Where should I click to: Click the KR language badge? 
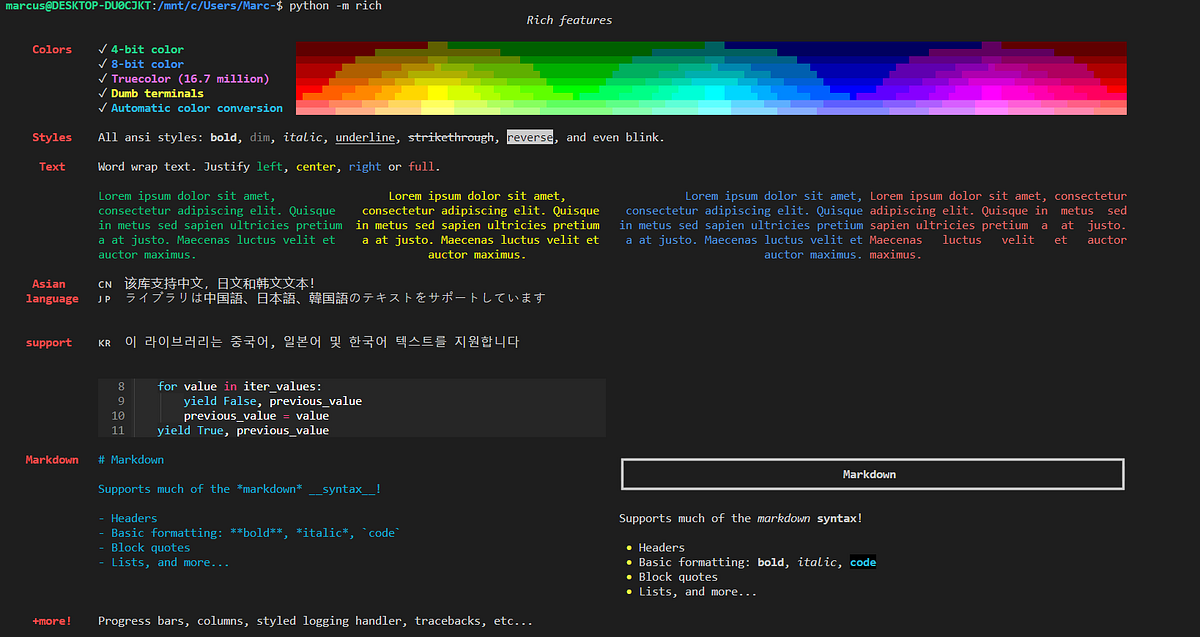coord(105,341)
